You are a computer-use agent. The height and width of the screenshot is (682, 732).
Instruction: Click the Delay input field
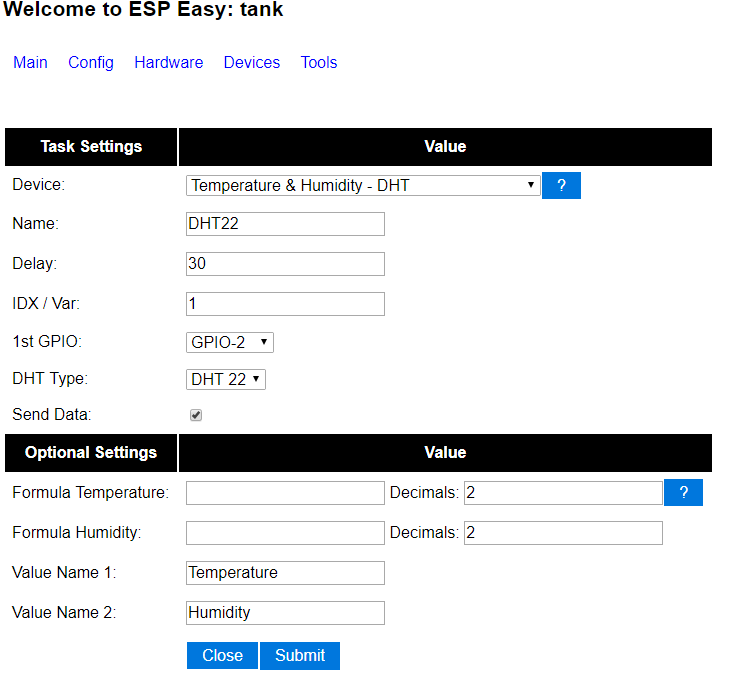(x=285, y=264)
